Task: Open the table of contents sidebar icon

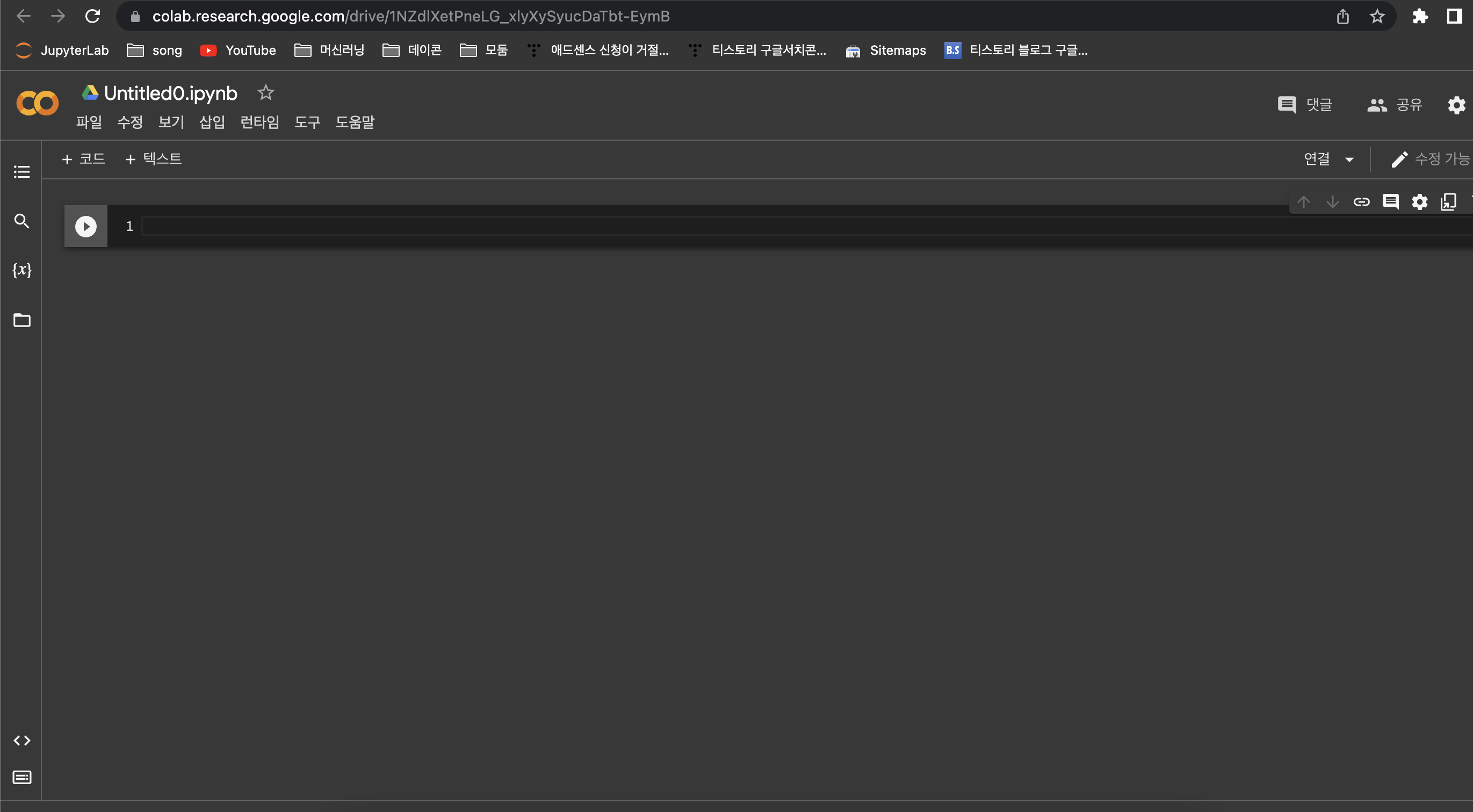Action: [x=21, y=171]
